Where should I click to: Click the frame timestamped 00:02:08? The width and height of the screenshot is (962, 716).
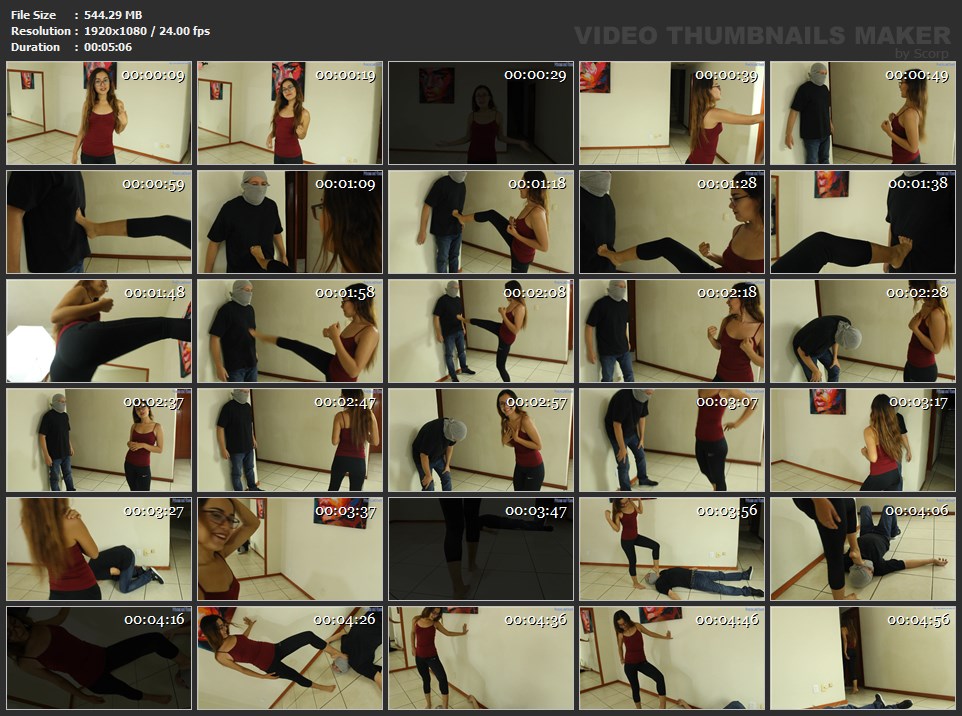(481, 331)
